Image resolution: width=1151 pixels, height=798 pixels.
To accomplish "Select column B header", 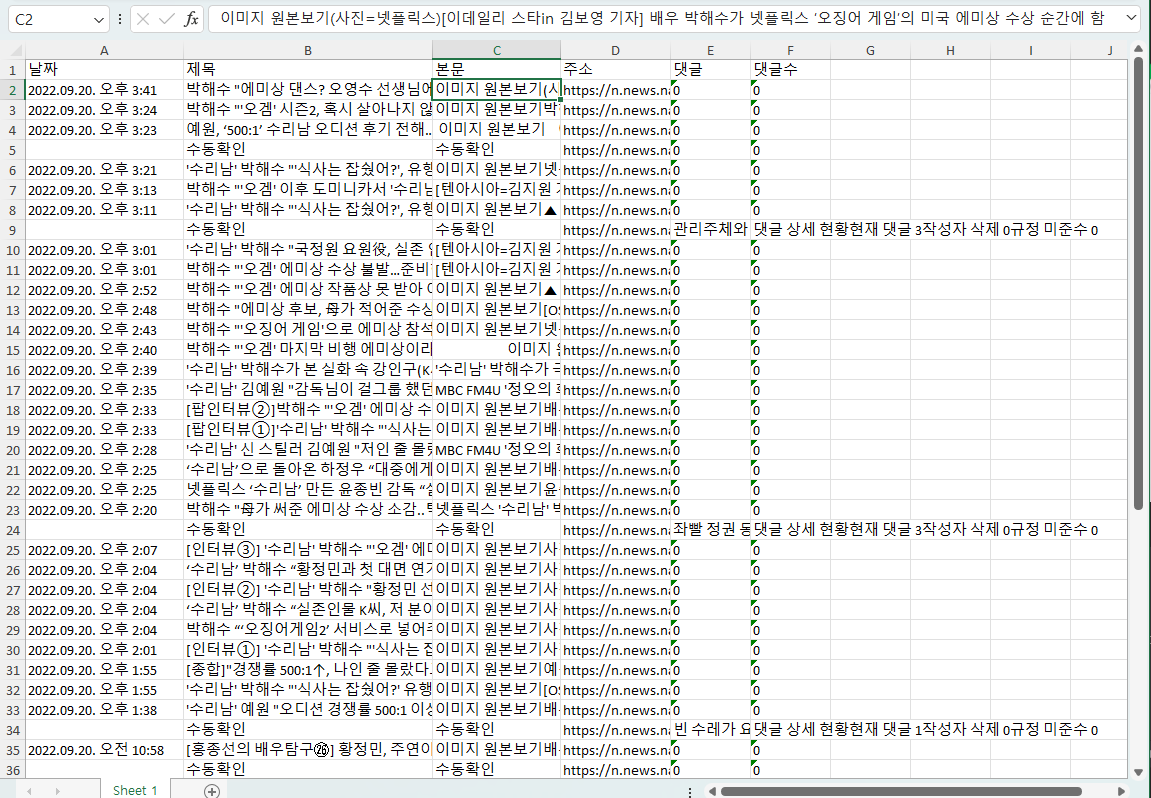I will click(x=307, y=50).
